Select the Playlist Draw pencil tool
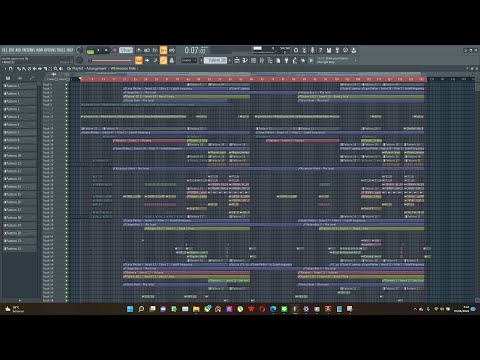 click(18, 68)
